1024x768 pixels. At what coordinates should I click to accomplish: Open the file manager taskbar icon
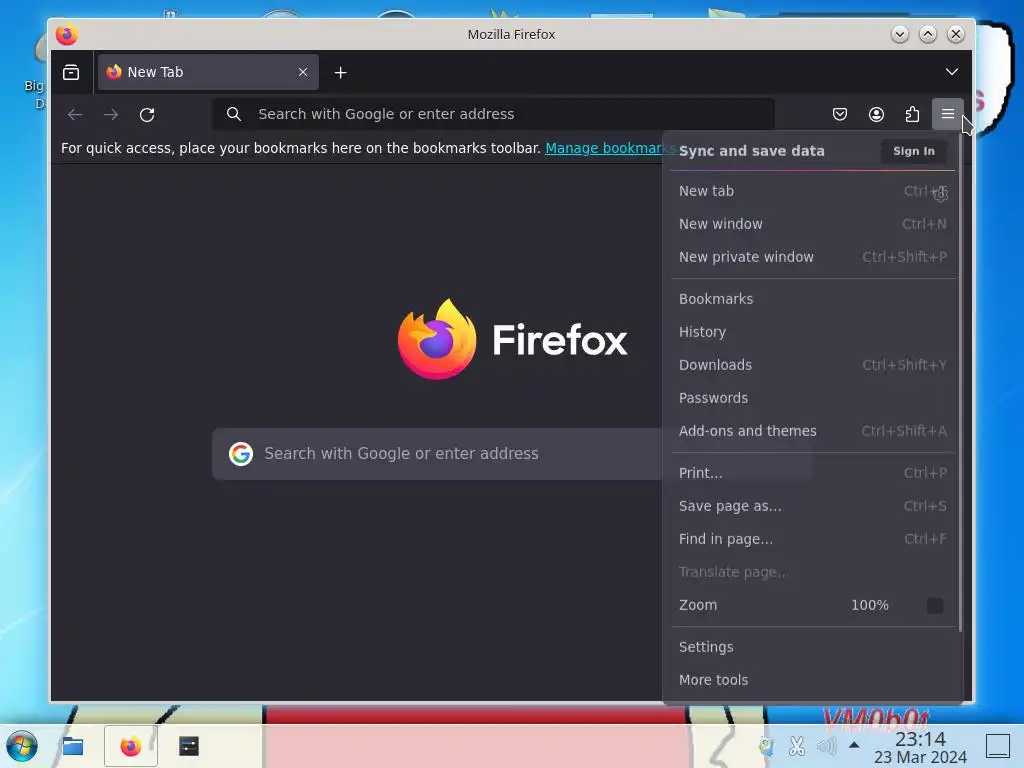point(72,746)
